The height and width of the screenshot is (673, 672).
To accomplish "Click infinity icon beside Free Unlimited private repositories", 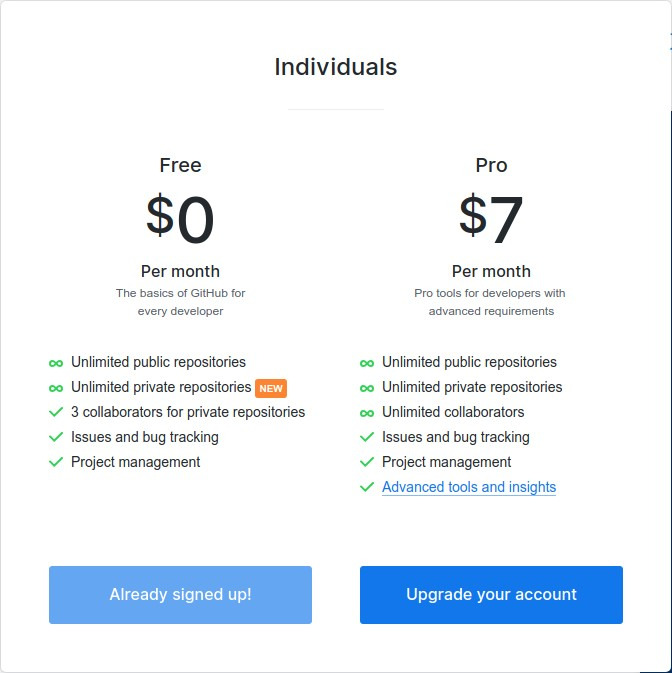I will pyautogui.click(x=56, y=388).
